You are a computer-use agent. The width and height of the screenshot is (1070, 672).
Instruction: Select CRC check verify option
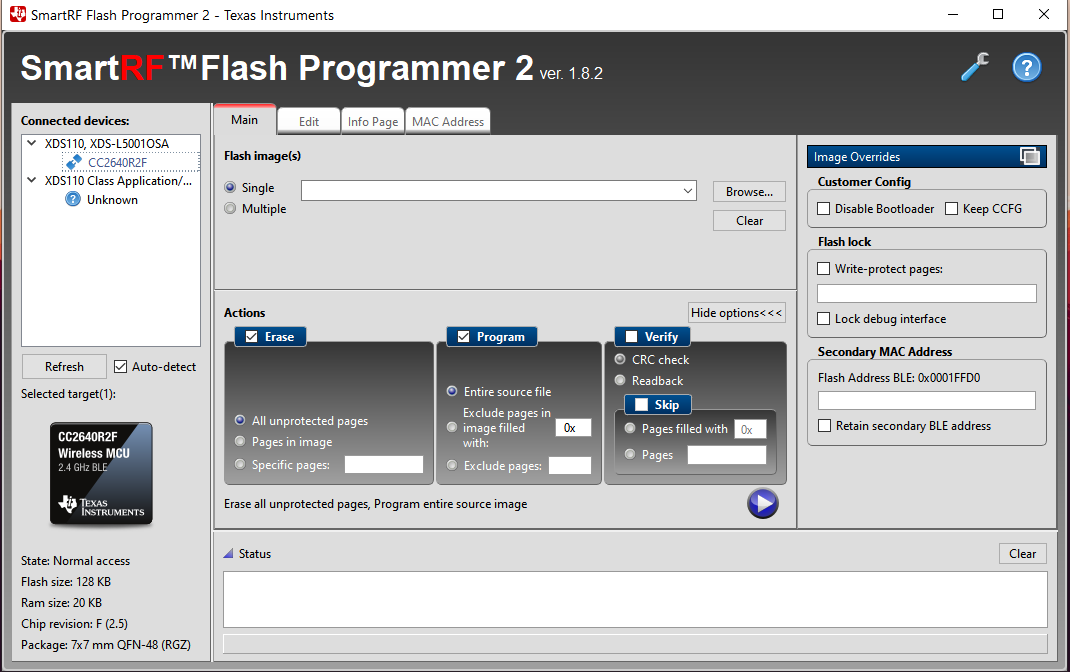click(620, 359)
